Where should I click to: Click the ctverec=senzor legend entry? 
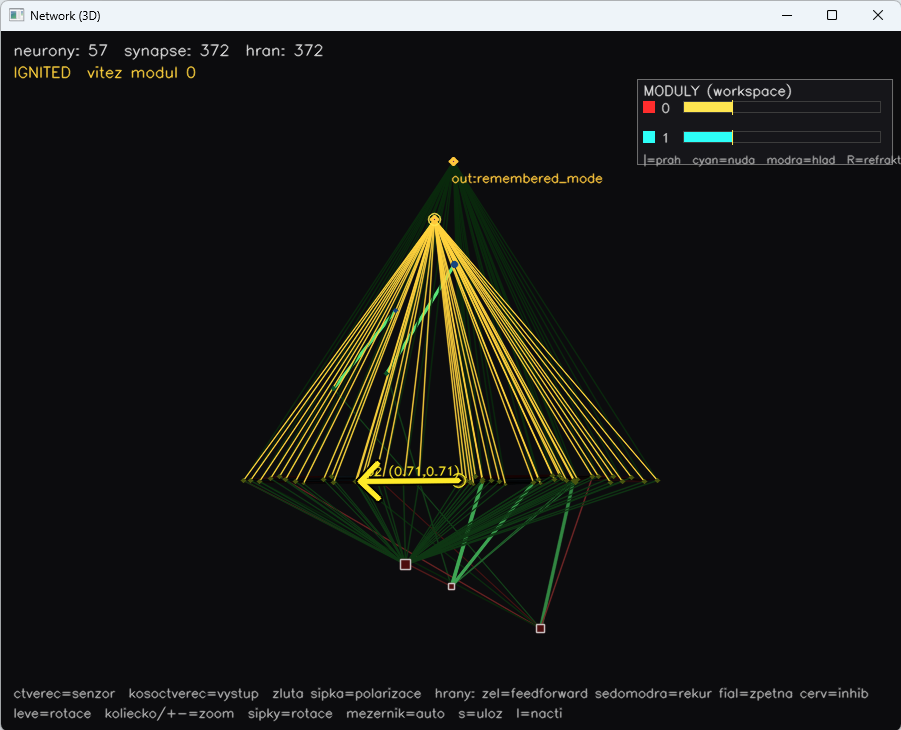click(x=64, y=694)
